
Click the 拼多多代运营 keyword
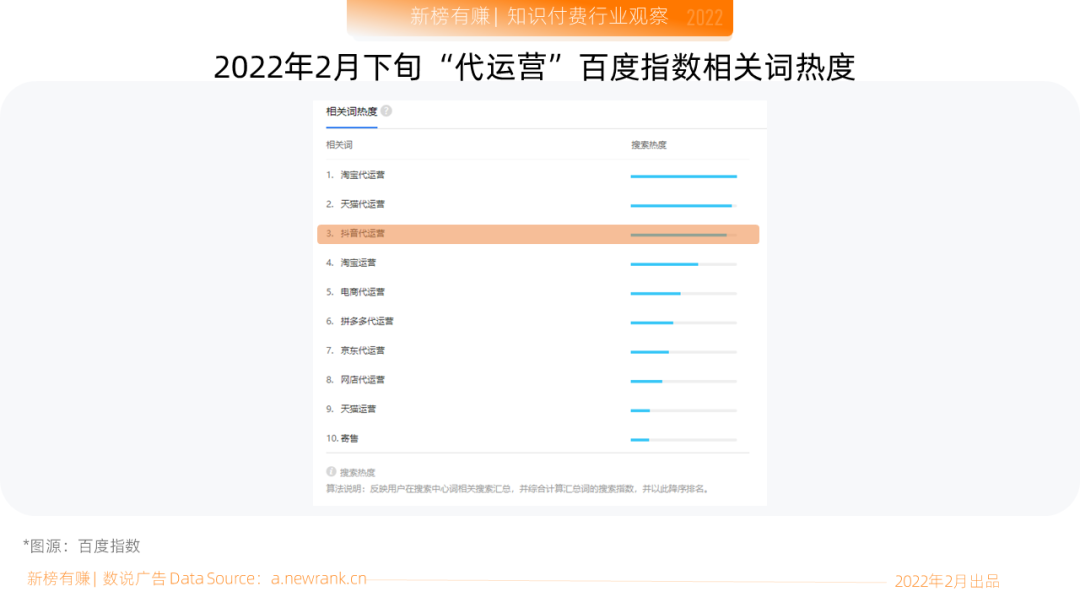coord(366,321)
